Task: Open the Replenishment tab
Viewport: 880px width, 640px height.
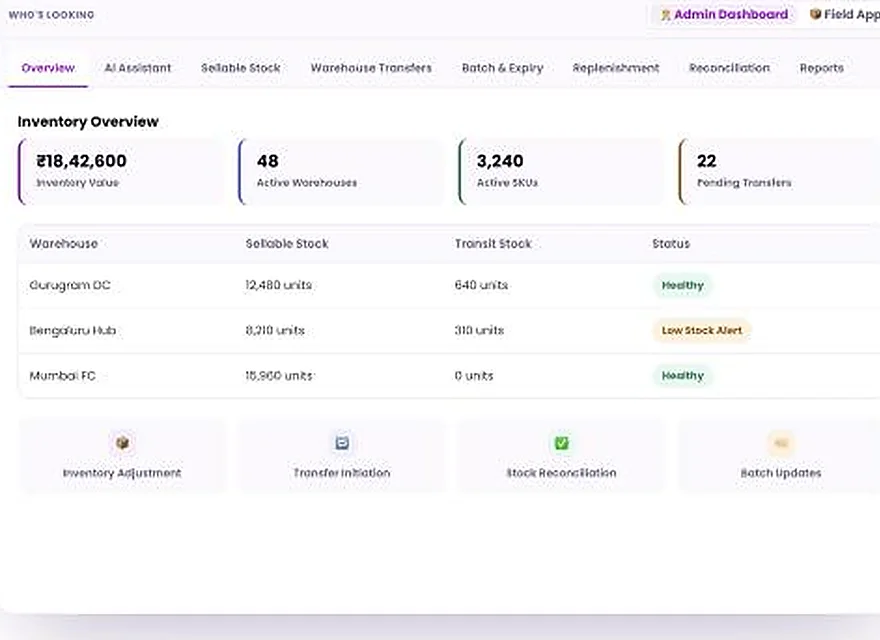Action: [616, 68]
